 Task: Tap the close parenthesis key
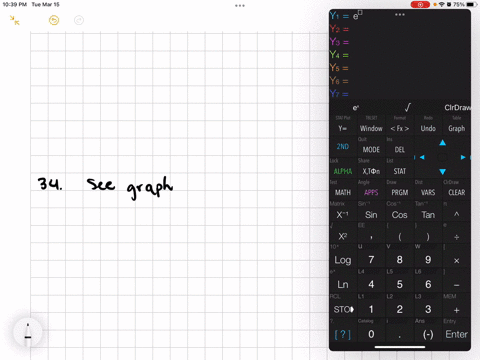coord(428,237)
